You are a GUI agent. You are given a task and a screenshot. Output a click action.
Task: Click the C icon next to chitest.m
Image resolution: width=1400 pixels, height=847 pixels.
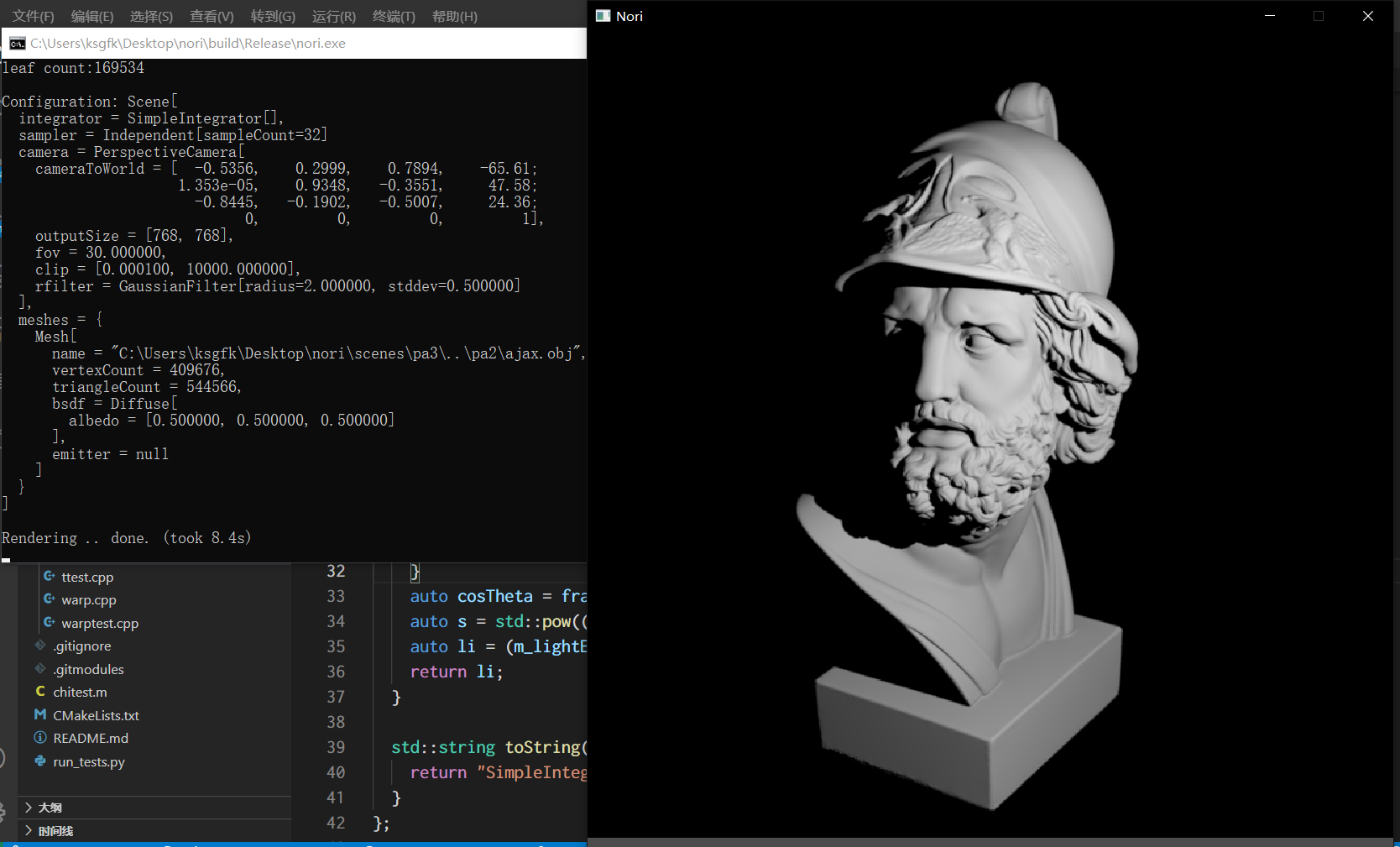pyautogui.click(x=40, y=692)
